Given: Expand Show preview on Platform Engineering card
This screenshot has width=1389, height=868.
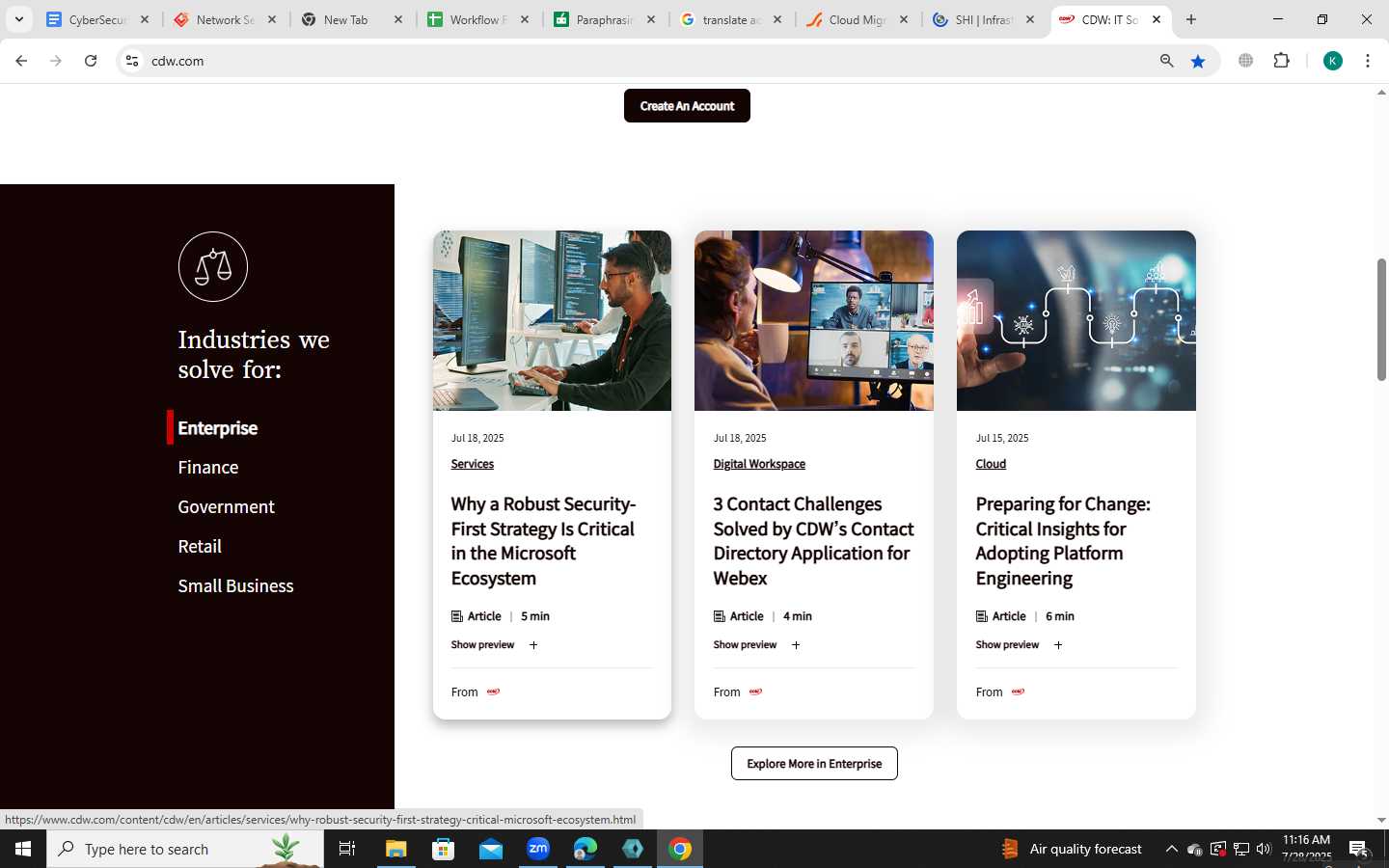Looking at the screenshot, I should pos(1019,645).
